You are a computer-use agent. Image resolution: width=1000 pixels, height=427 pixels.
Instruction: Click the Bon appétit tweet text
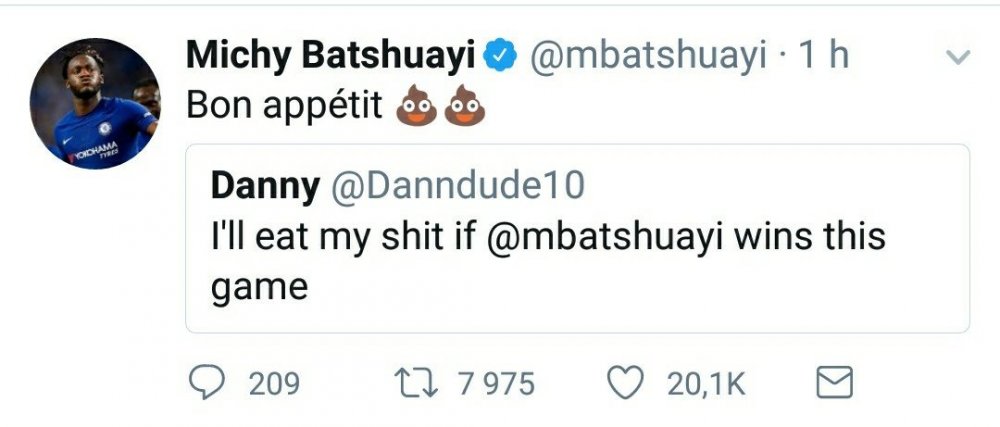click(284, 107)
